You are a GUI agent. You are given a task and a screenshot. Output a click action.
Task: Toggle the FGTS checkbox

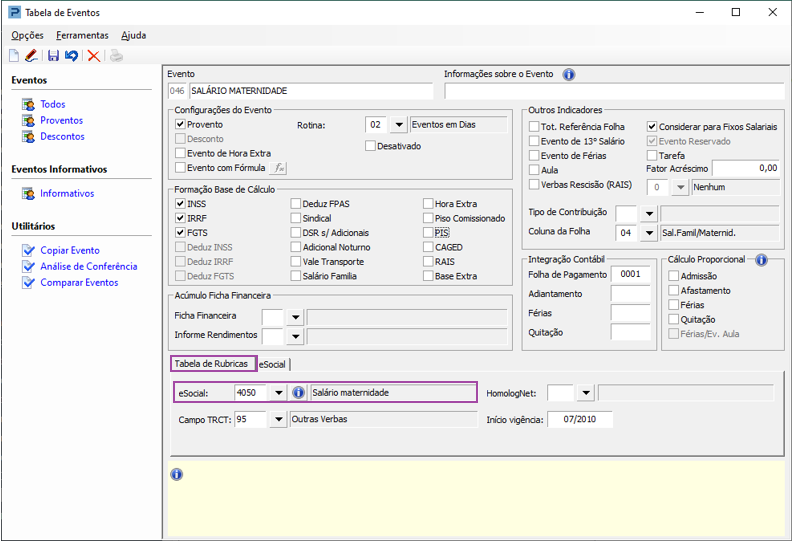(180, 233)
